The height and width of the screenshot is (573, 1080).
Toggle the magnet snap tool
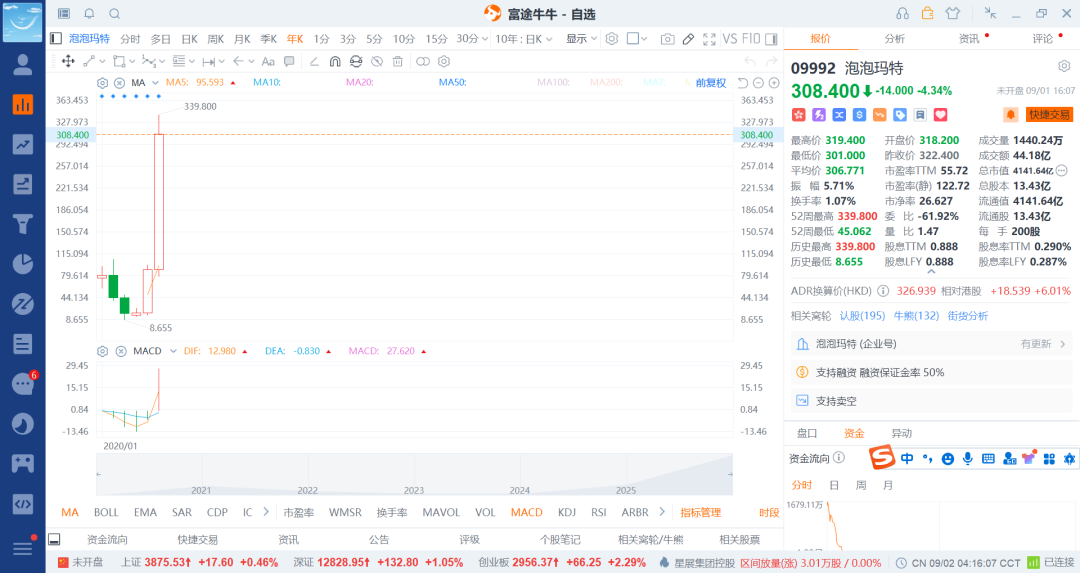pyautogui.click(x=335, y=61)
